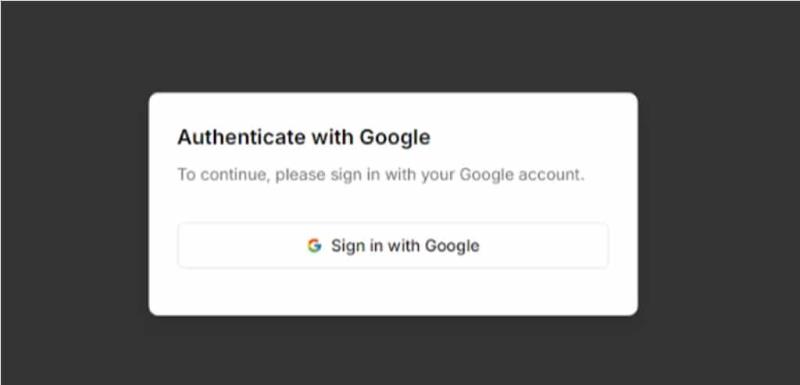
Task: Click the word Google in the heading
Action: point(395,138)
